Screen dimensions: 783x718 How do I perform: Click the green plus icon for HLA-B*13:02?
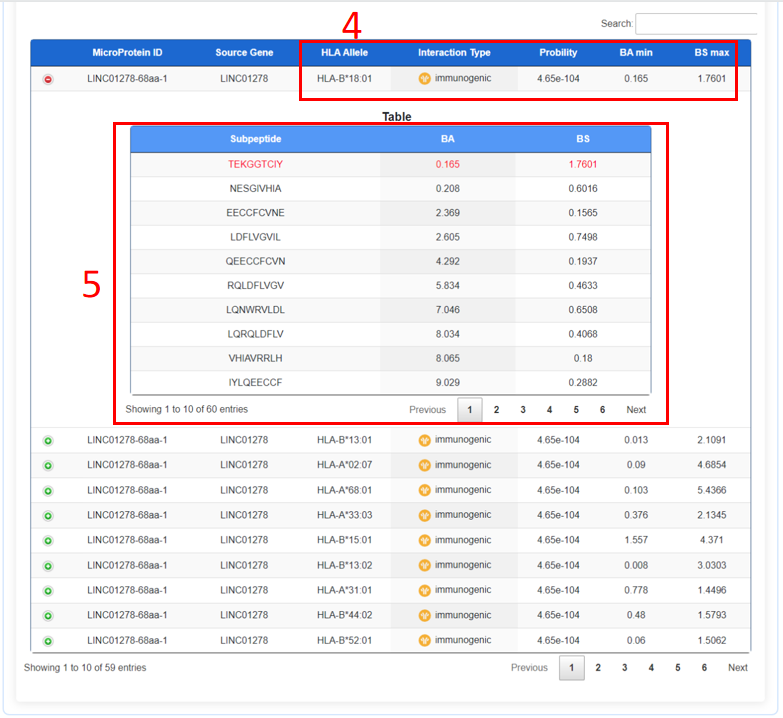point(48,566)
